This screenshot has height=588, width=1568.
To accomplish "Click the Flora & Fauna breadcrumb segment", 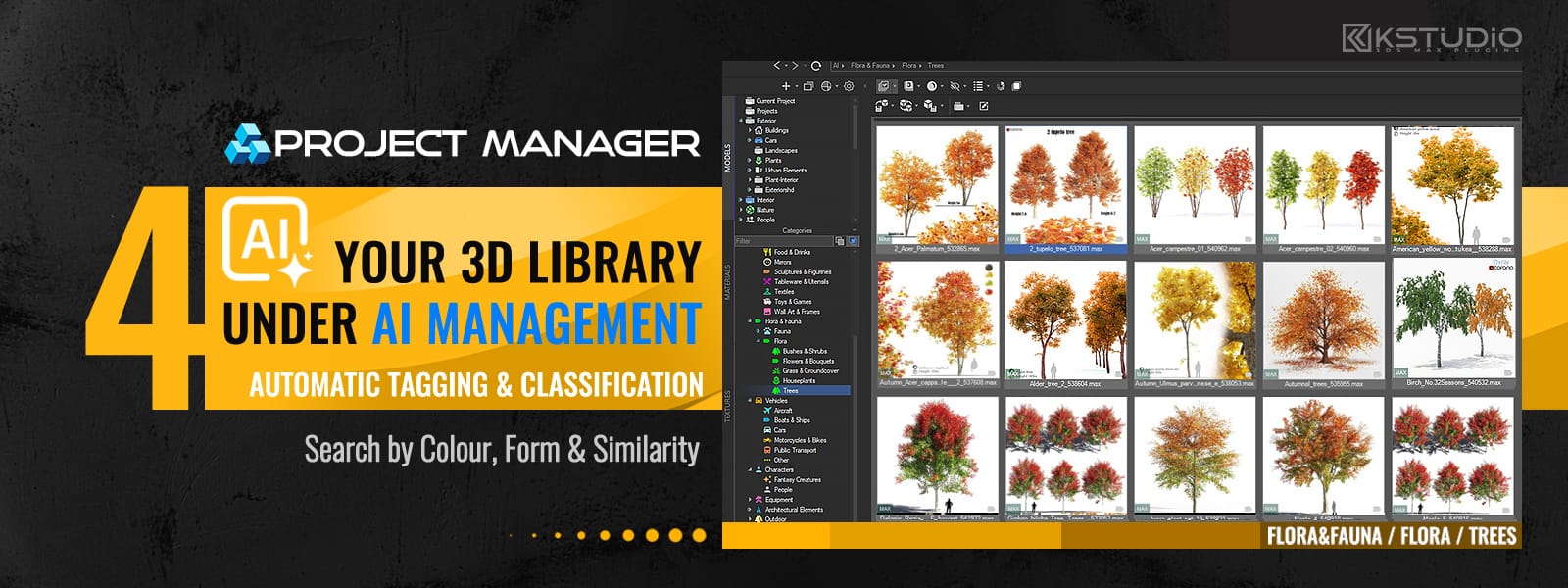I will tap(870, 65).
